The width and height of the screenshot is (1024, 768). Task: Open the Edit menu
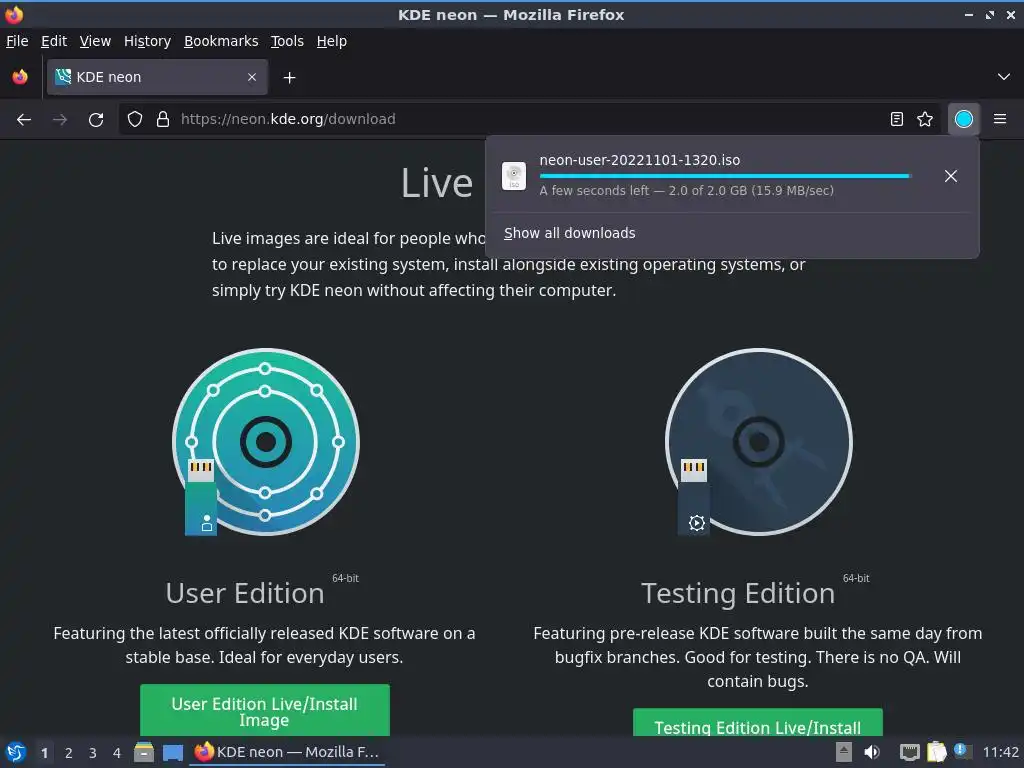[x=54, y=41]
